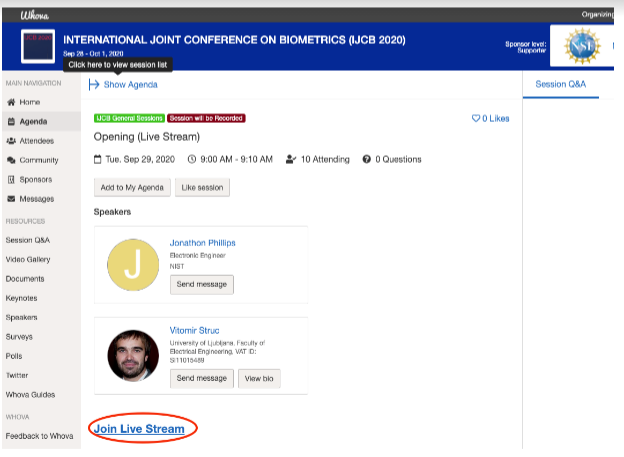Open the Keynotes resource
Screen dimensions: 624x457
pos(21,298)
